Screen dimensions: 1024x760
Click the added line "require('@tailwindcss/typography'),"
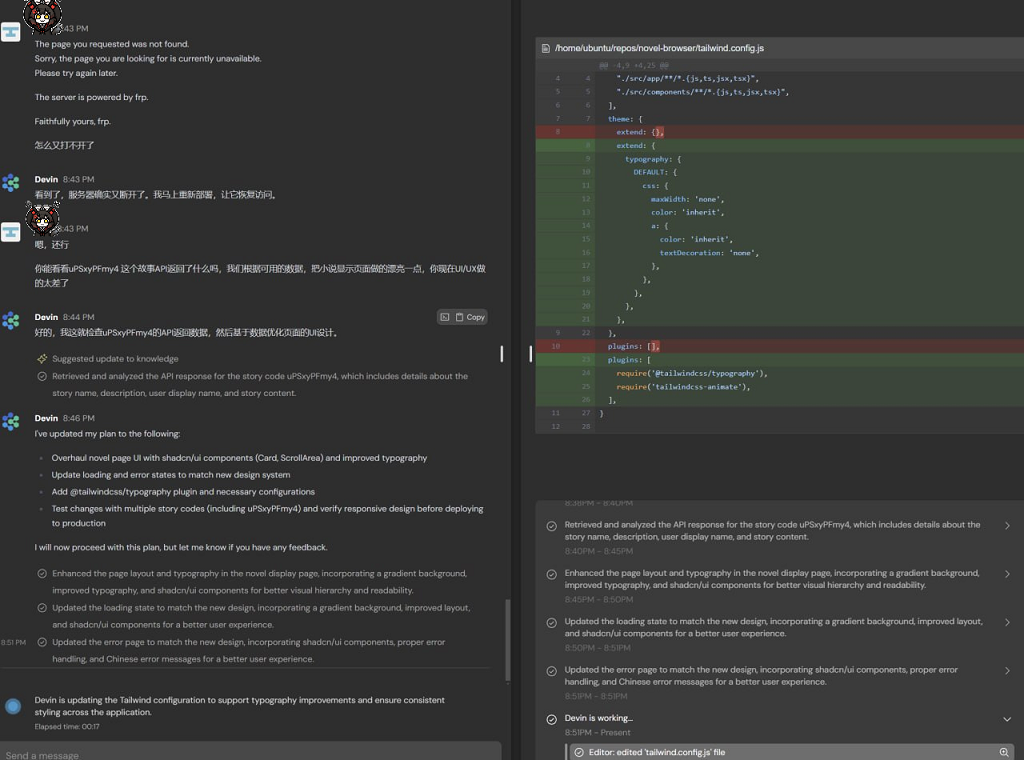(x=780, y=373)
